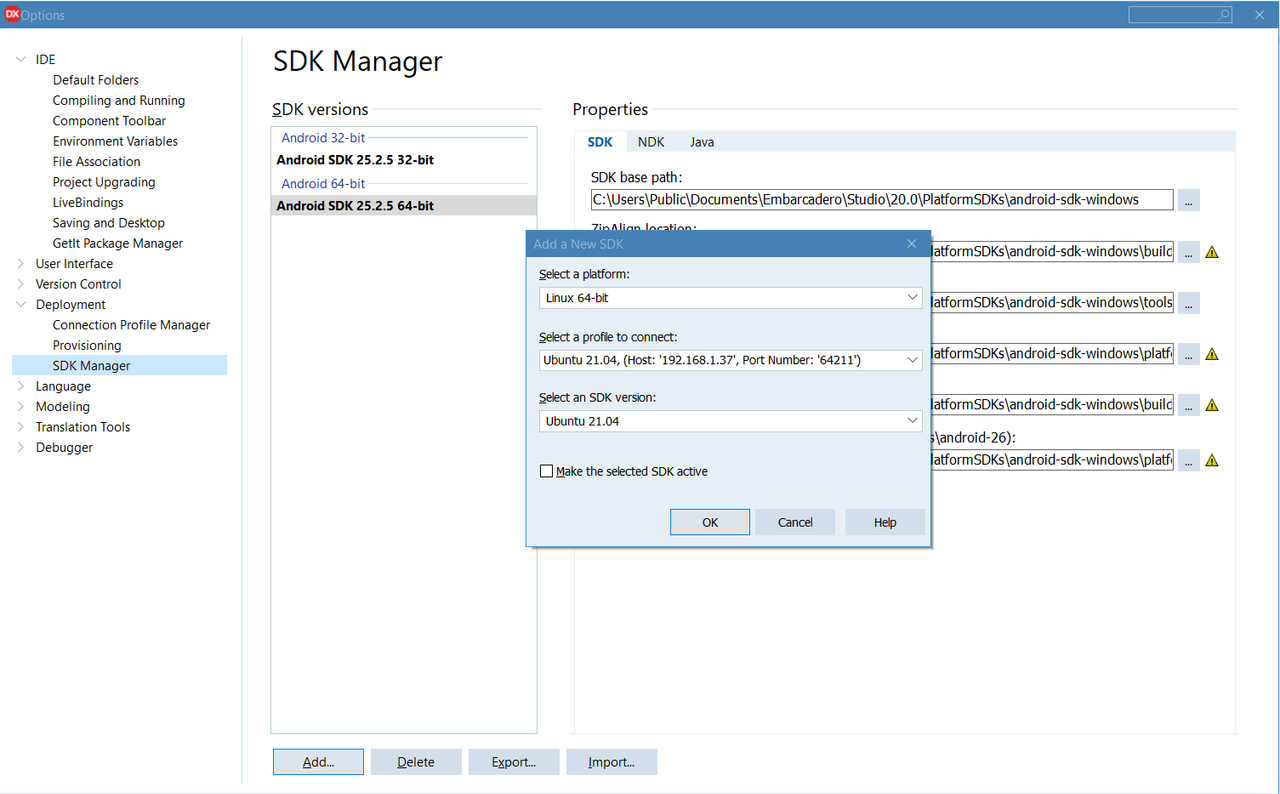Click the Android 64-bit group header
Viewport: 1280px width, 794px height.
pos(323,184)
